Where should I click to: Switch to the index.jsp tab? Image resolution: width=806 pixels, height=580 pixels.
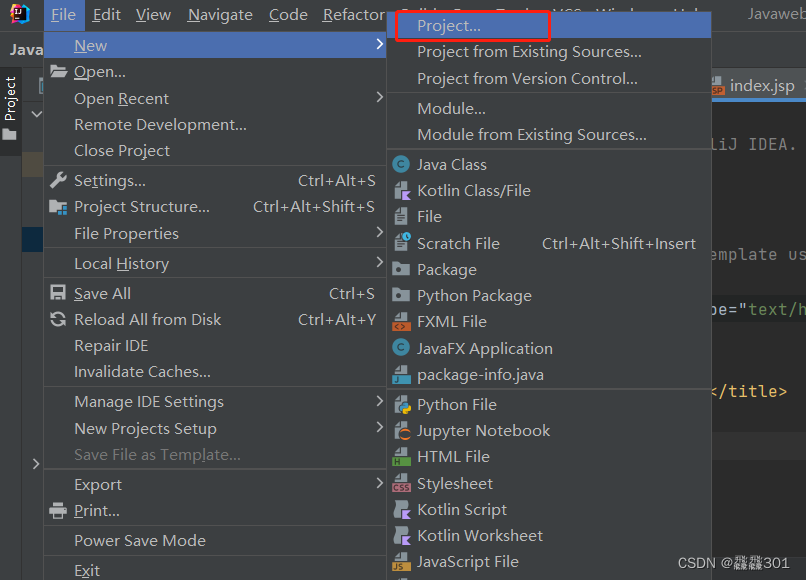pyautogui.click(x=764, y=86)
